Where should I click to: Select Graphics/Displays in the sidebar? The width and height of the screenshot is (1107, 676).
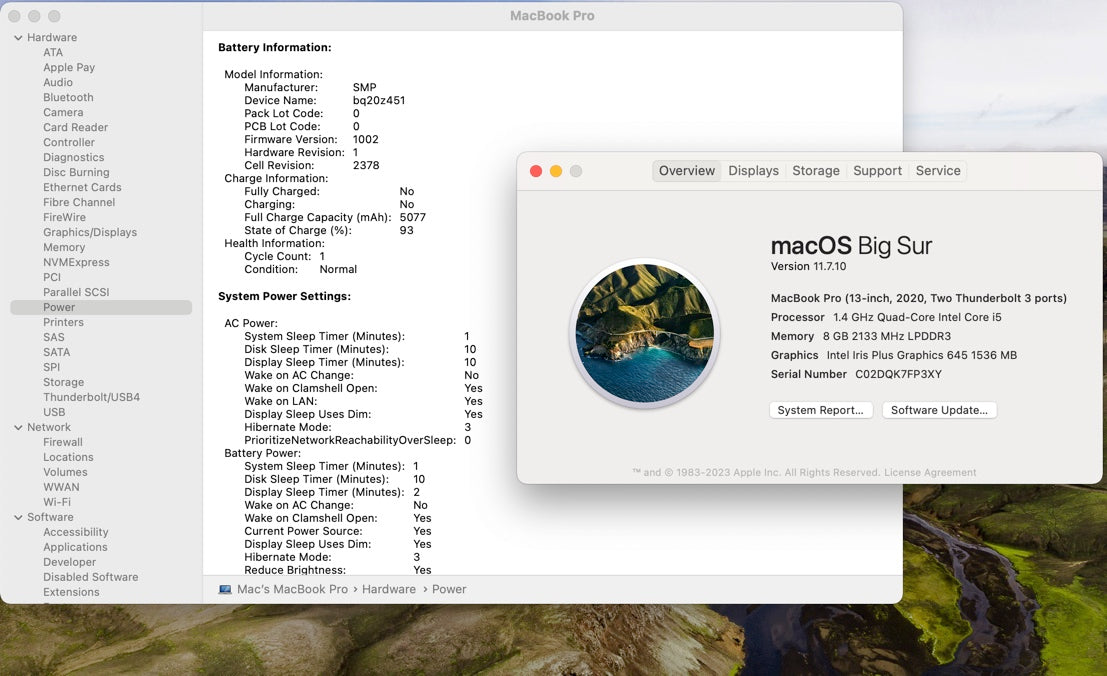[x=90, y=233]
